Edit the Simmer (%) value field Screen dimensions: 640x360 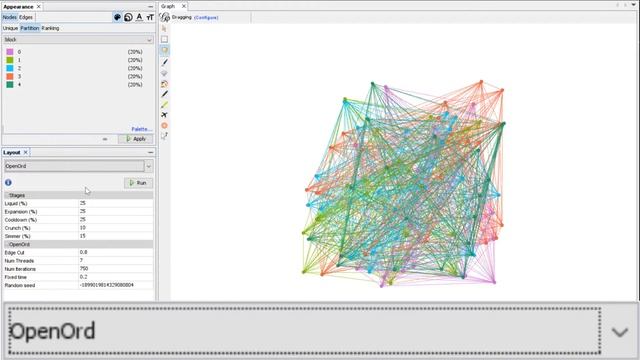pos(116,236)
